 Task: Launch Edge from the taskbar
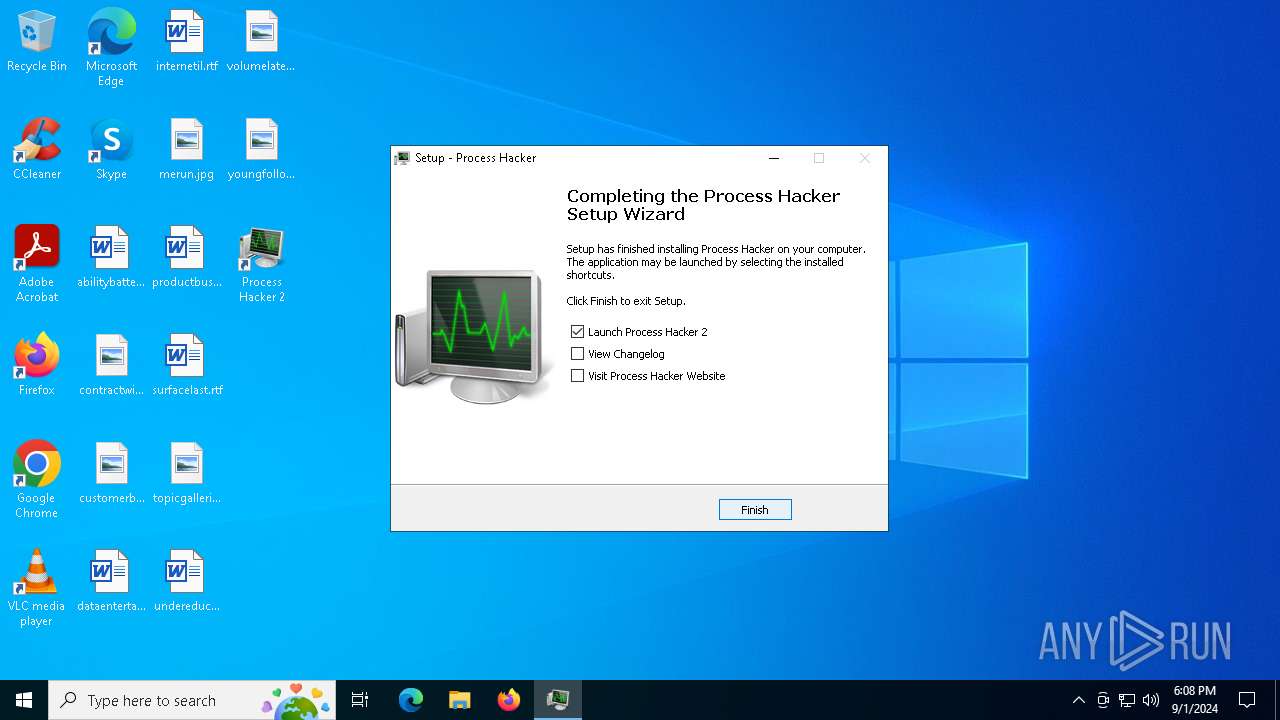410,700
